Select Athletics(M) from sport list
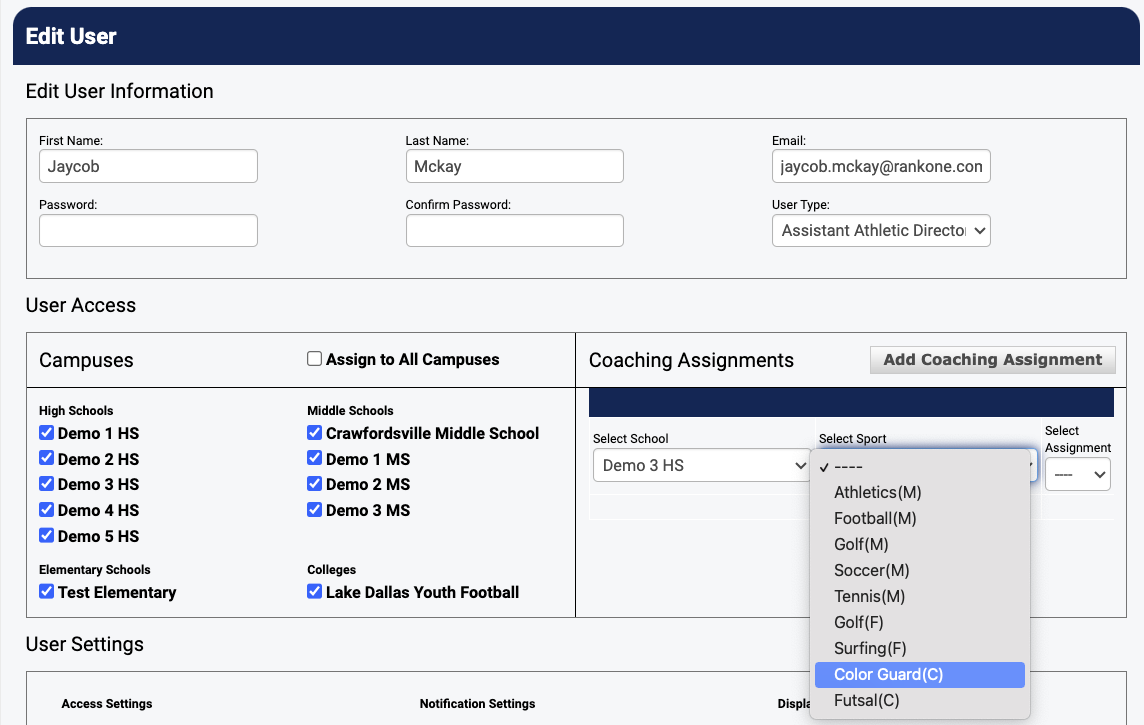This screenshot has height=725, width=1144. (x=919, y=492)
